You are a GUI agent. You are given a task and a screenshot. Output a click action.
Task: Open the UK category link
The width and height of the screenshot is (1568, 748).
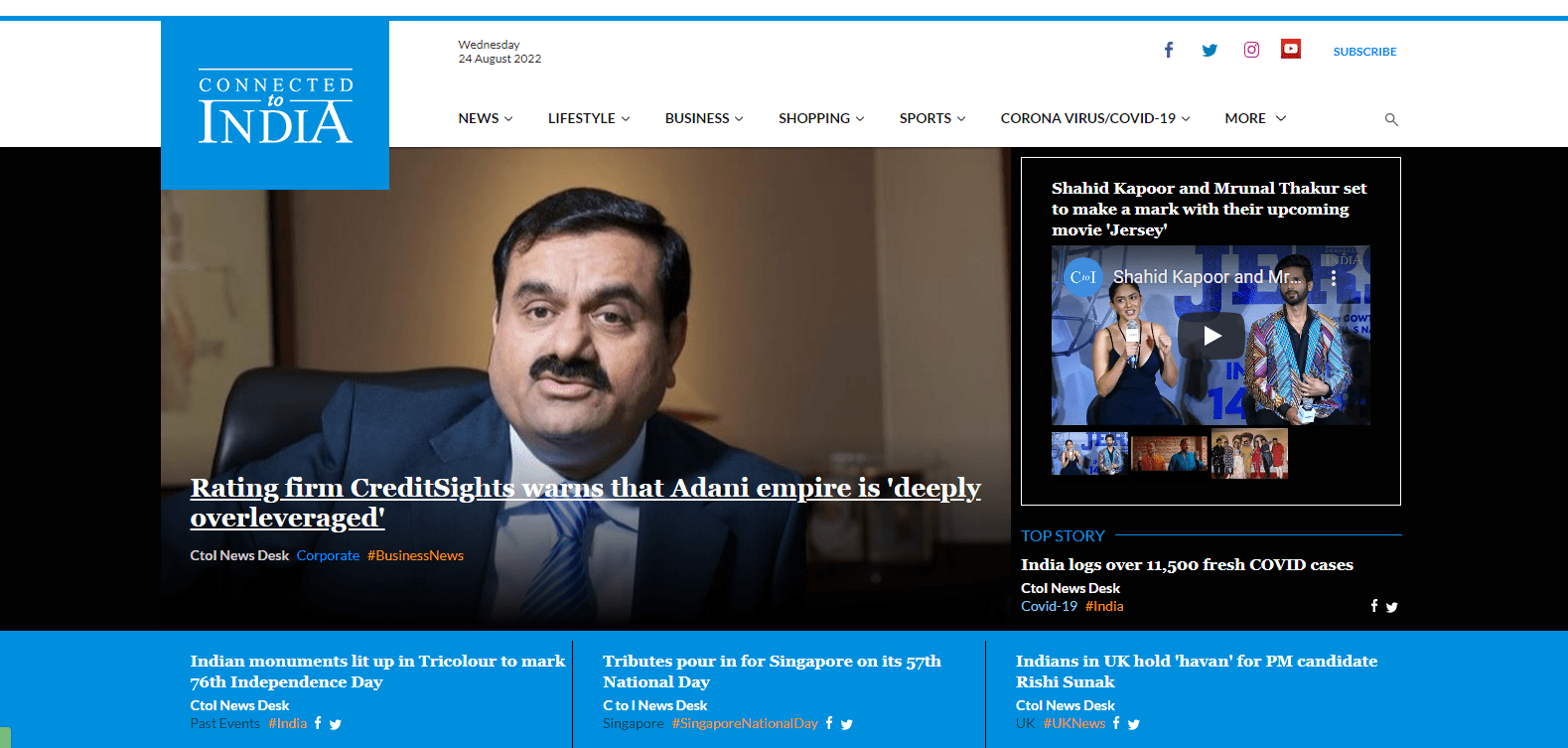coord(1026,723)
